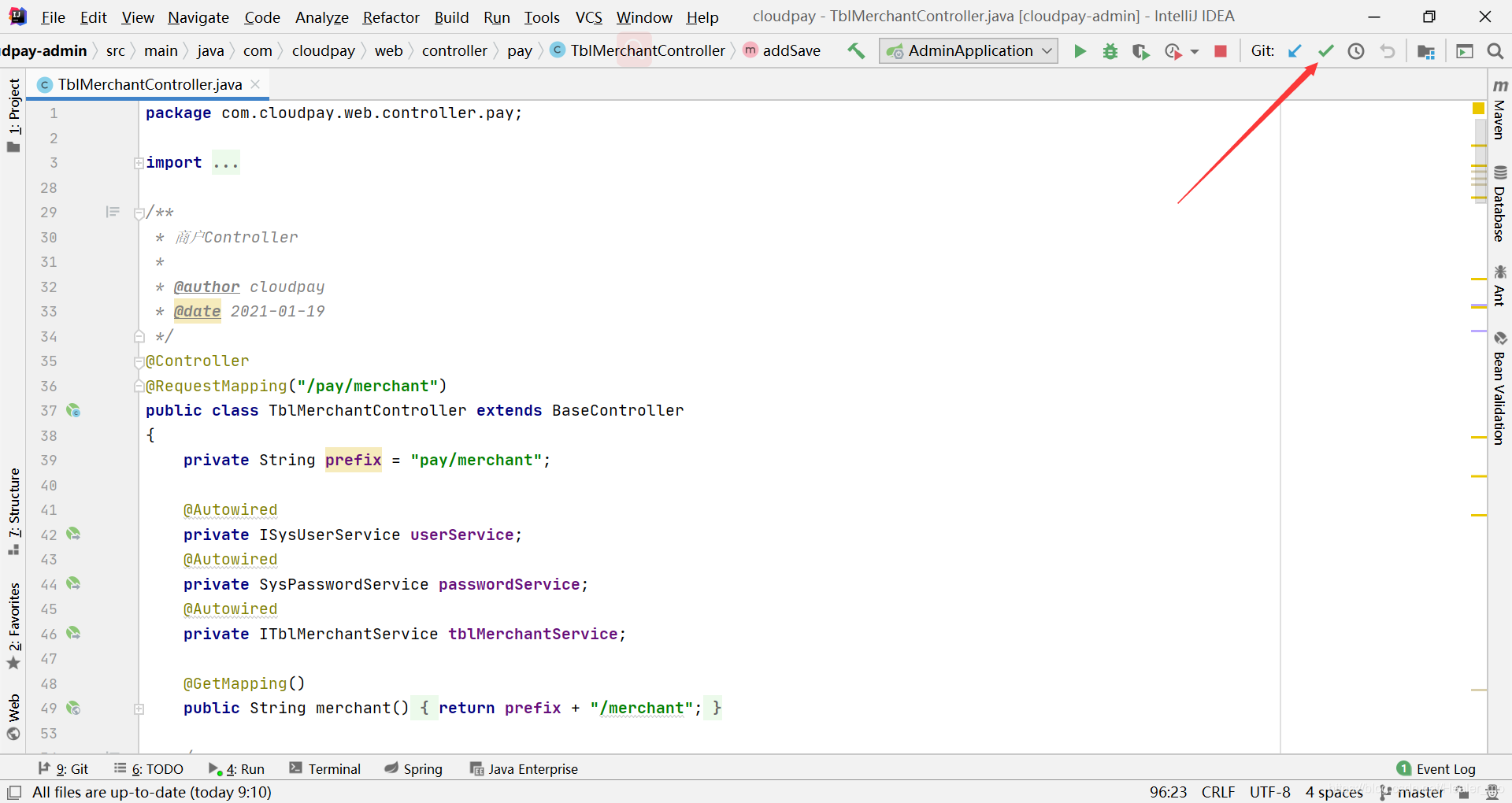Click the Run with Profiler icon

[x=1173, y=51]
